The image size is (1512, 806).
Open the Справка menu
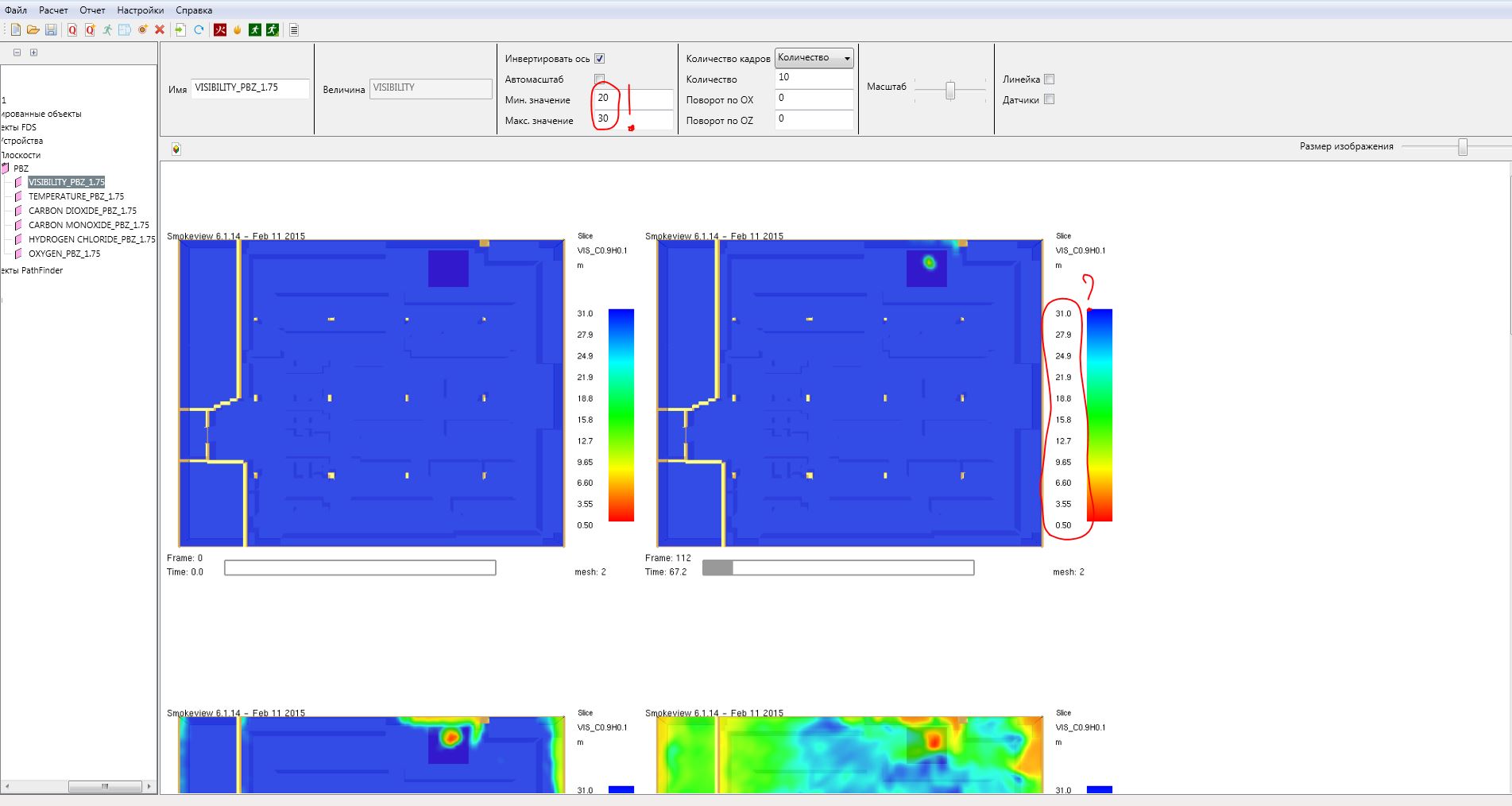click(194, 10)
